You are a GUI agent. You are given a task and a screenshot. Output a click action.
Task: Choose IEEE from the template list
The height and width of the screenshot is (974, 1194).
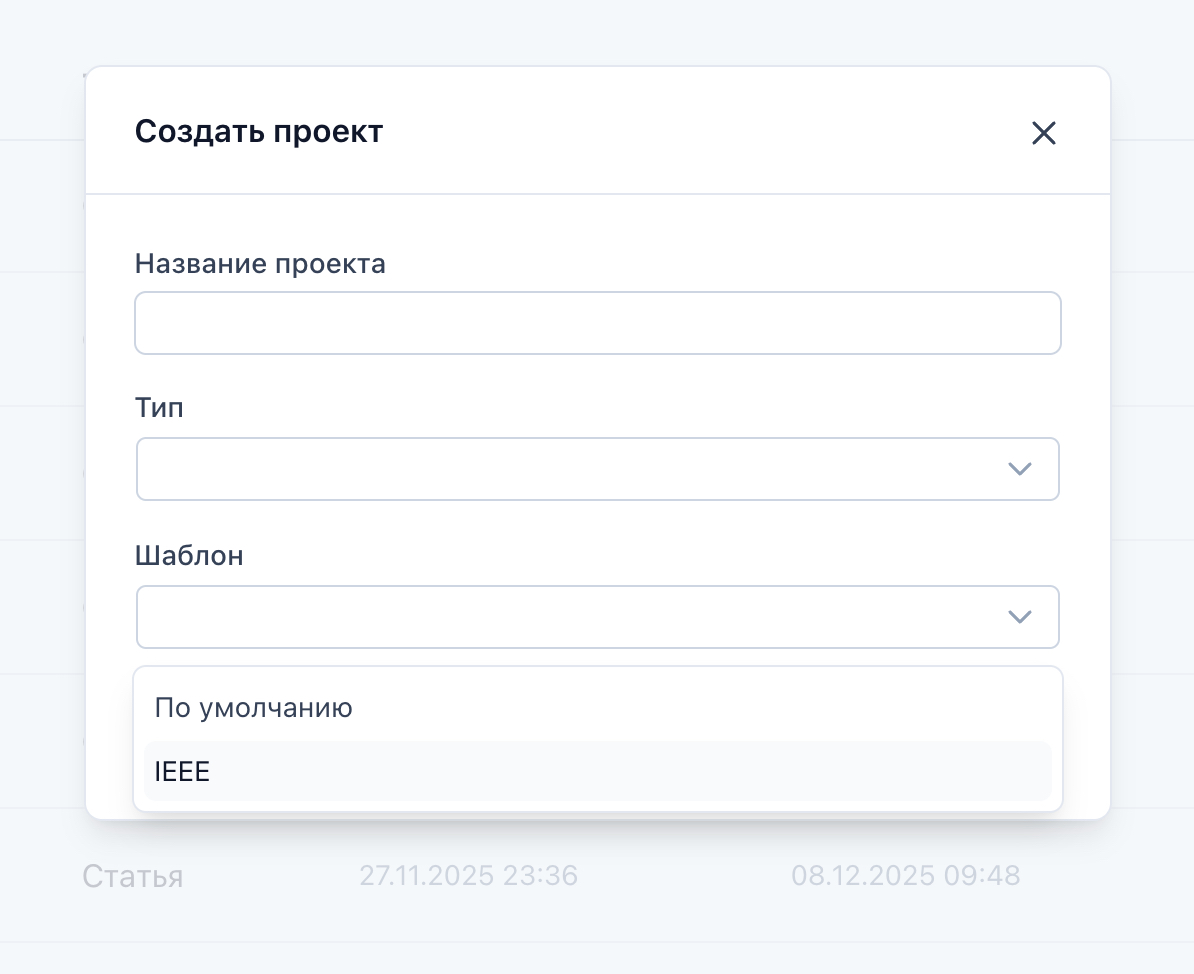tap(183, 772)
